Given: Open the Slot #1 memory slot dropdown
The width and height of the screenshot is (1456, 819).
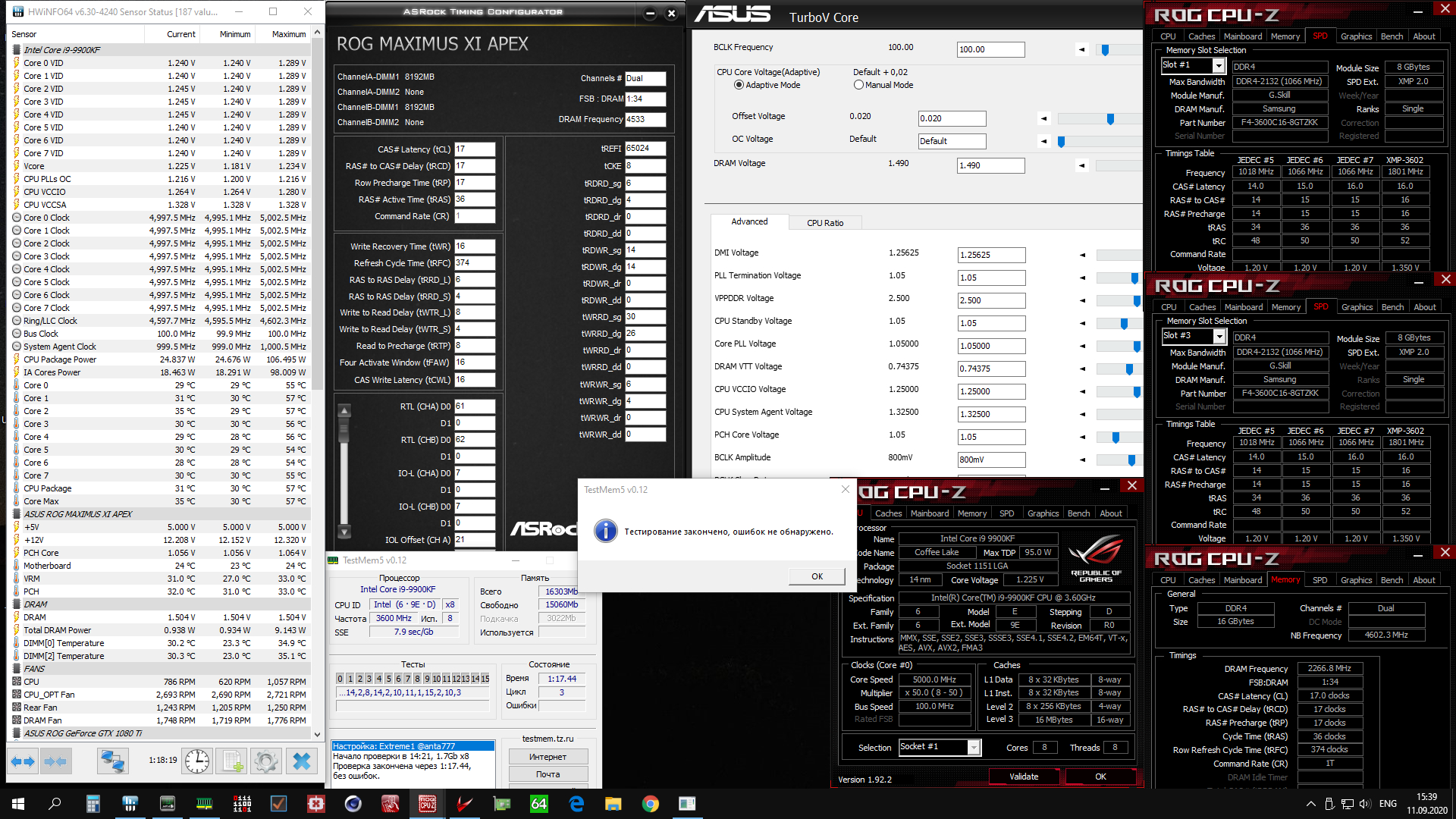Looking at the screenshot, I should pyautogui.click(x=1219, y=66).
